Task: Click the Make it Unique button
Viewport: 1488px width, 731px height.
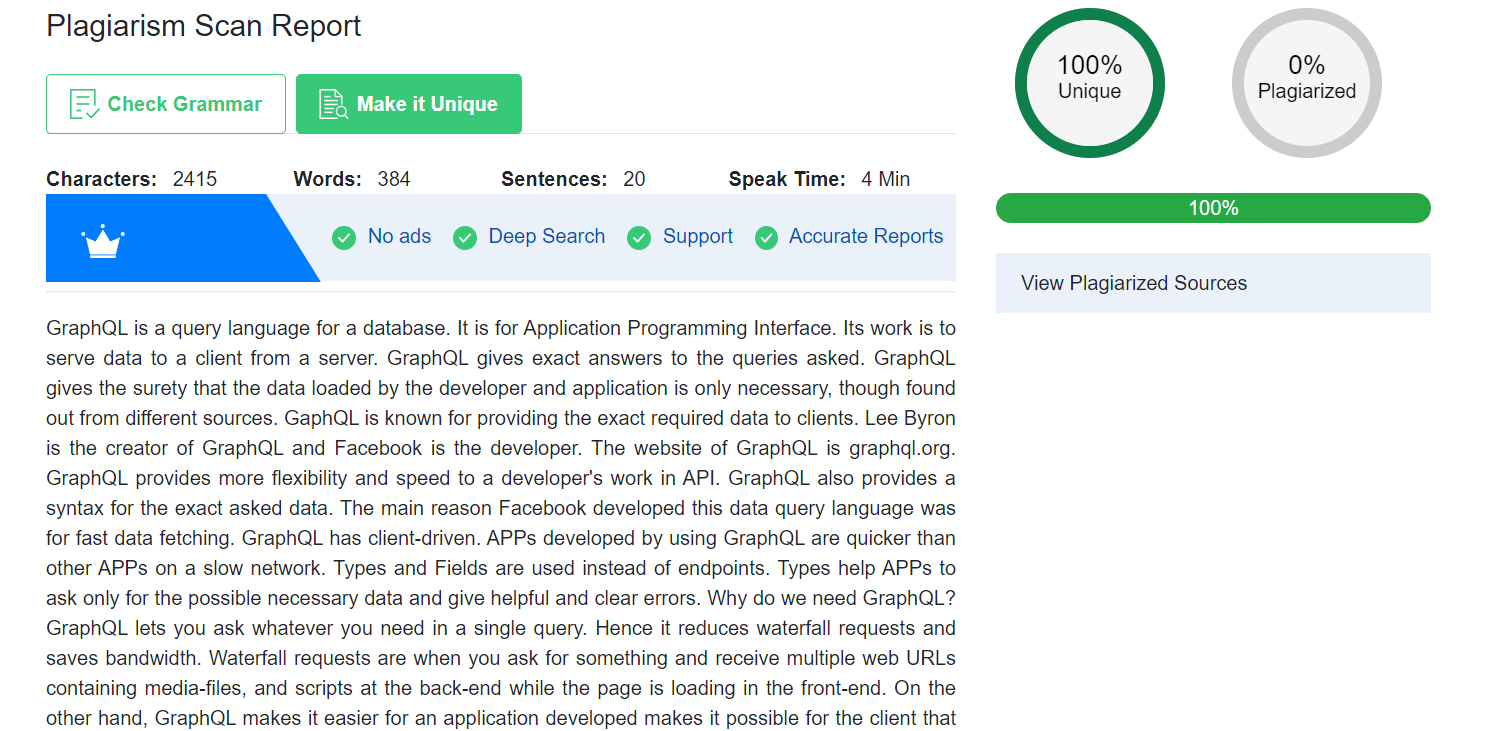Action: point(409,104)
